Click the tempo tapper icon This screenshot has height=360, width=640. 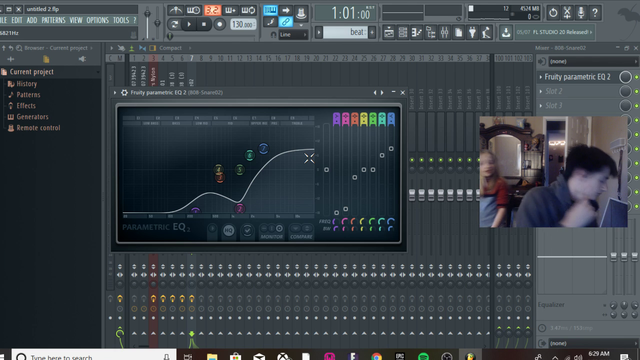pos(486,33)
